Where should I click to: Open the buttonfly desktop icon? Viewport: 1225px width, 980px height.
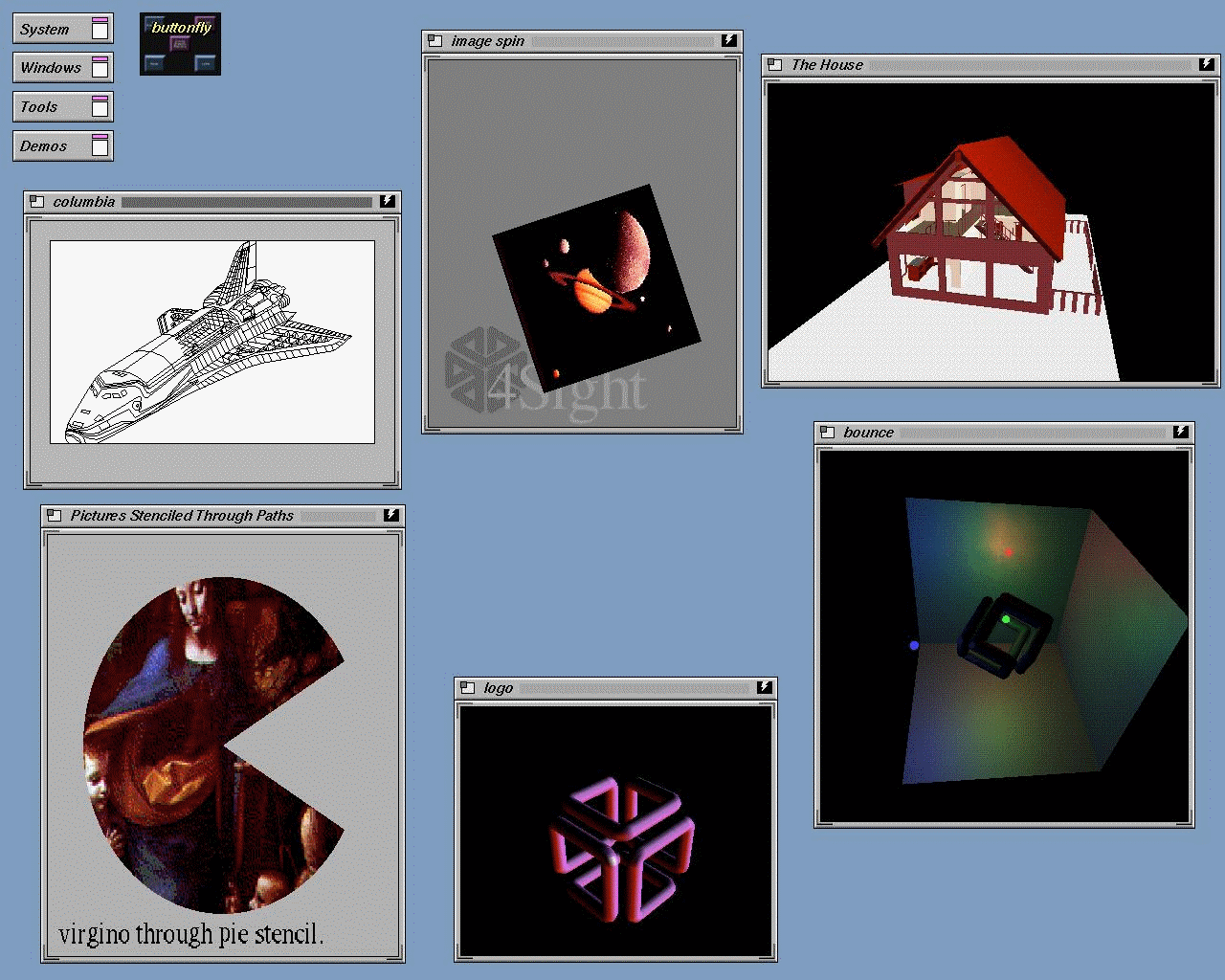(180, 44)
